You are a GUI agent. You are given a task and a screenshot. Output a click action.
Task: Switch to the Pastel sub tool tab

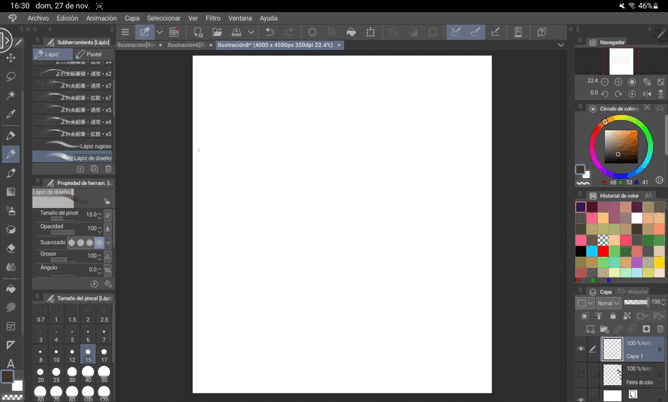click(x=91, y=54)
